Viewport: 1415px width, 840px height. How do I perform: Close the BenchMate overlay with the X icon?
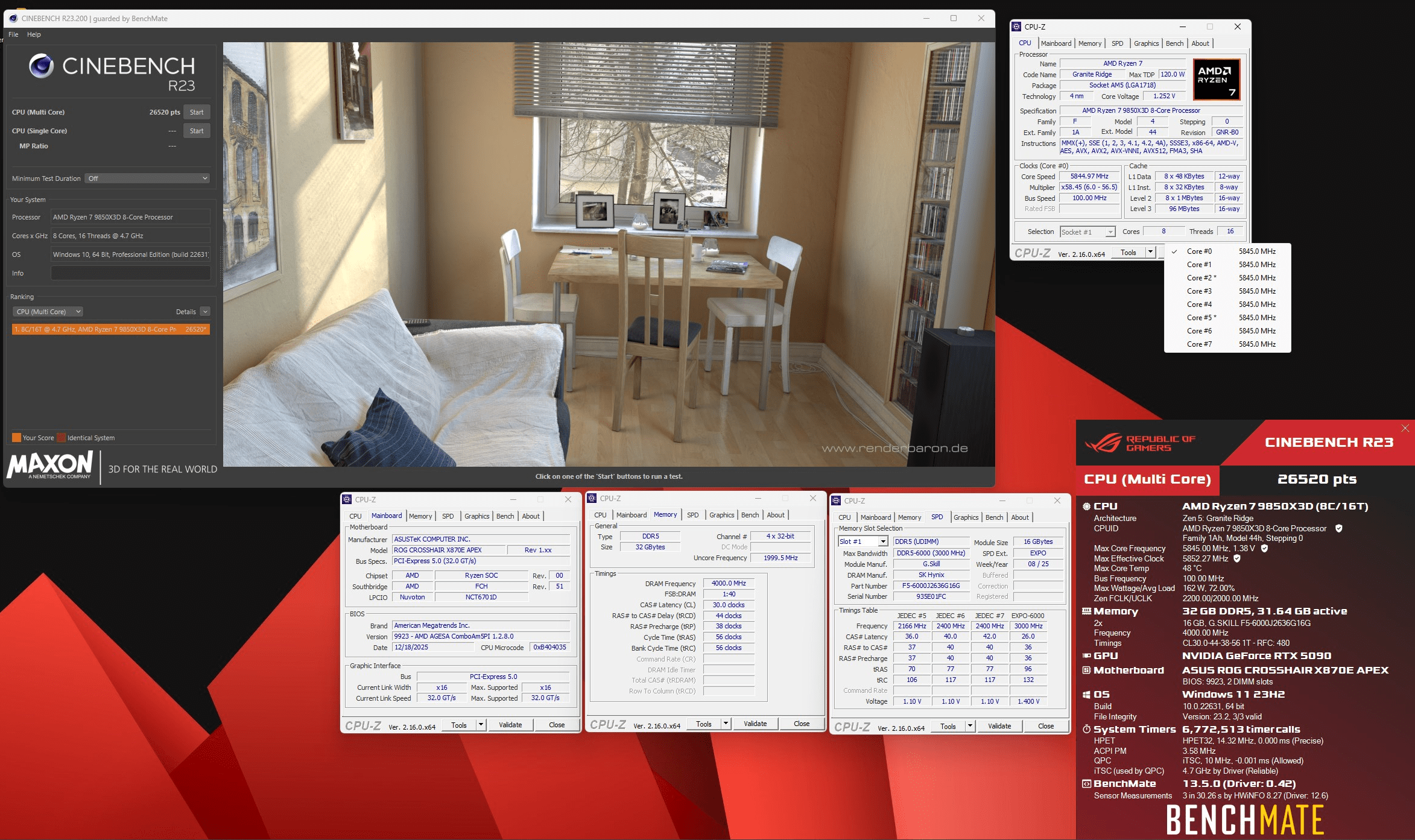click(1405, 428)
